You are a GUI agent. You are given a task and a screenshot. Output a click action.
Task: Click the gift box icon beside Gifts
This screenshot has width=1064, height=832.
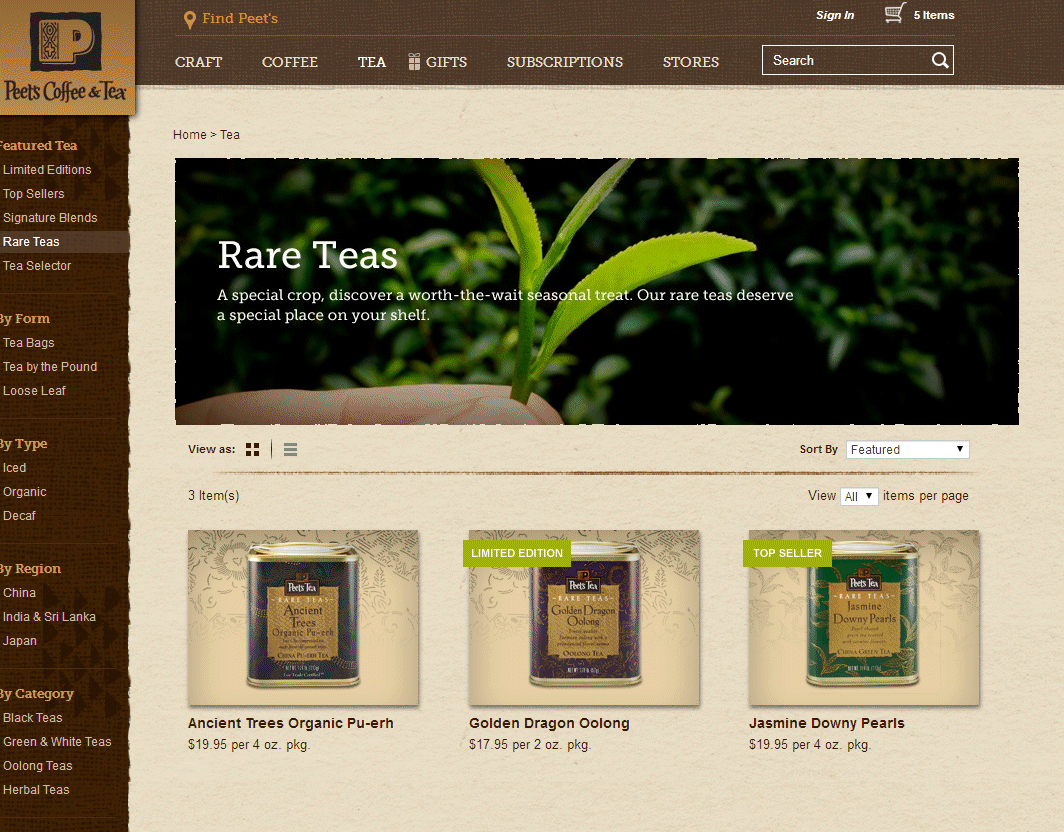414,62
